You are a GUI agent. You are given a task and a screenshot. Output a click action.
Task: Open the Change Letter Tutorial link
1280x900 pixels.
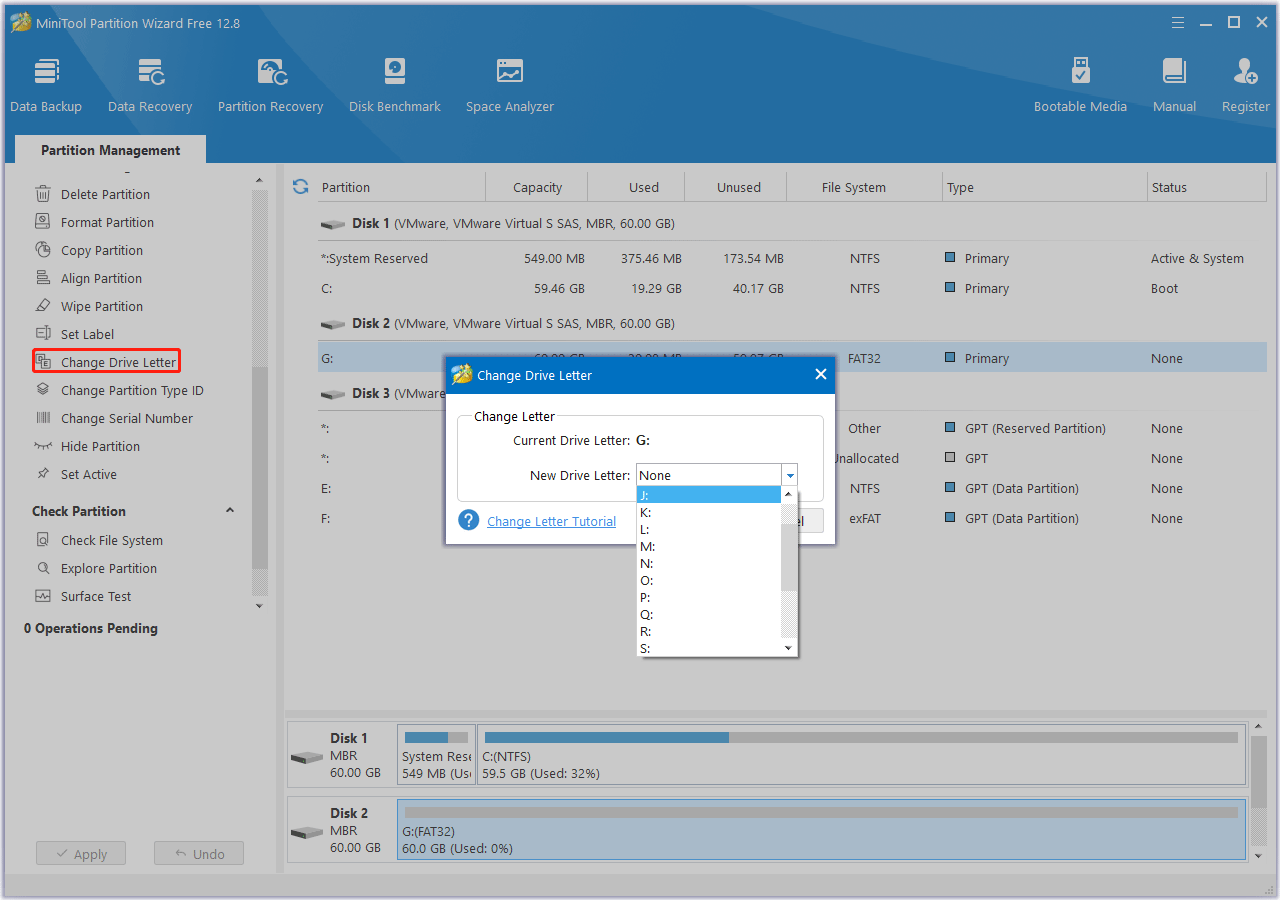[551, 521]
